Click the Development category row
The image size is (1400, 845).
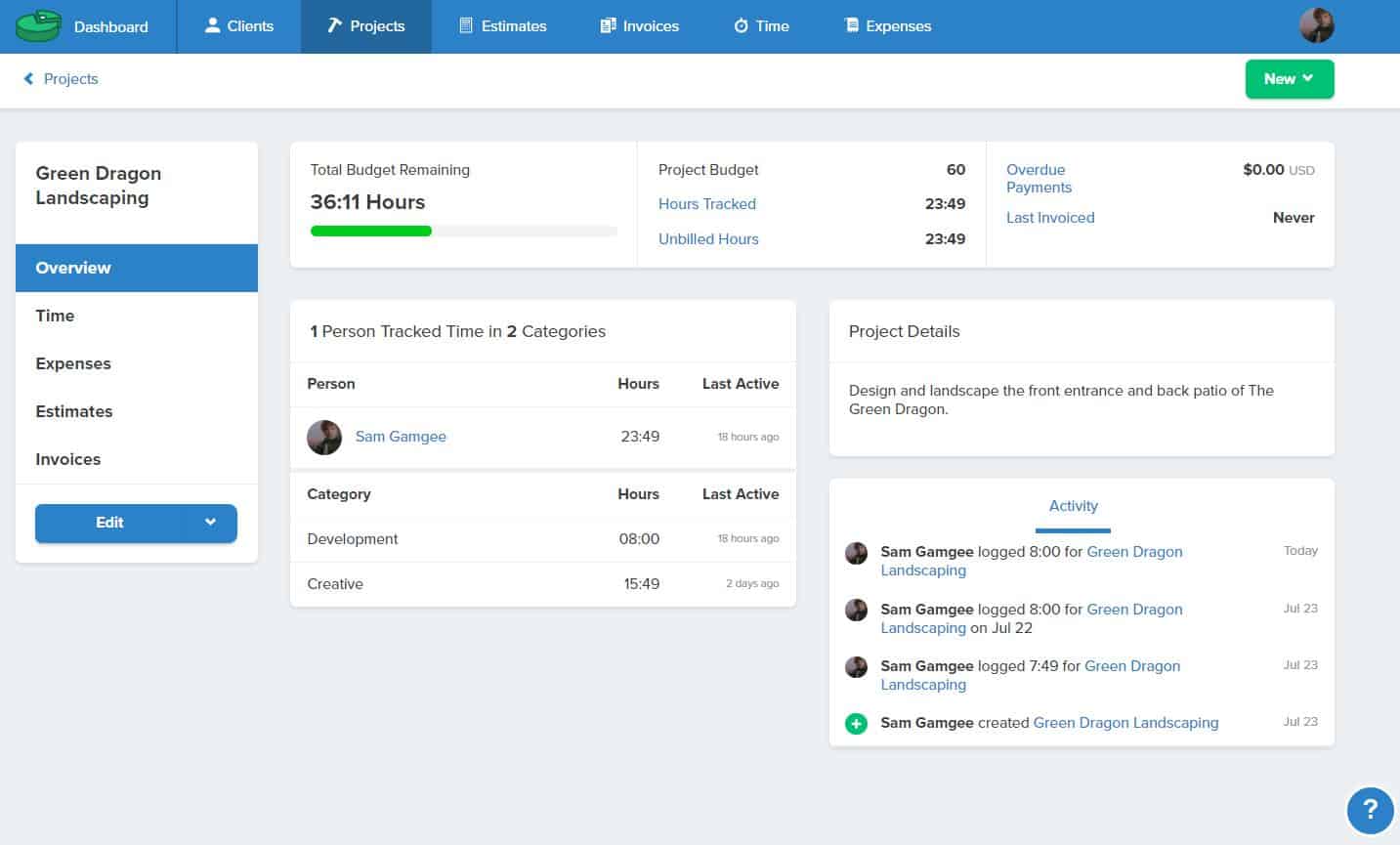543,539
